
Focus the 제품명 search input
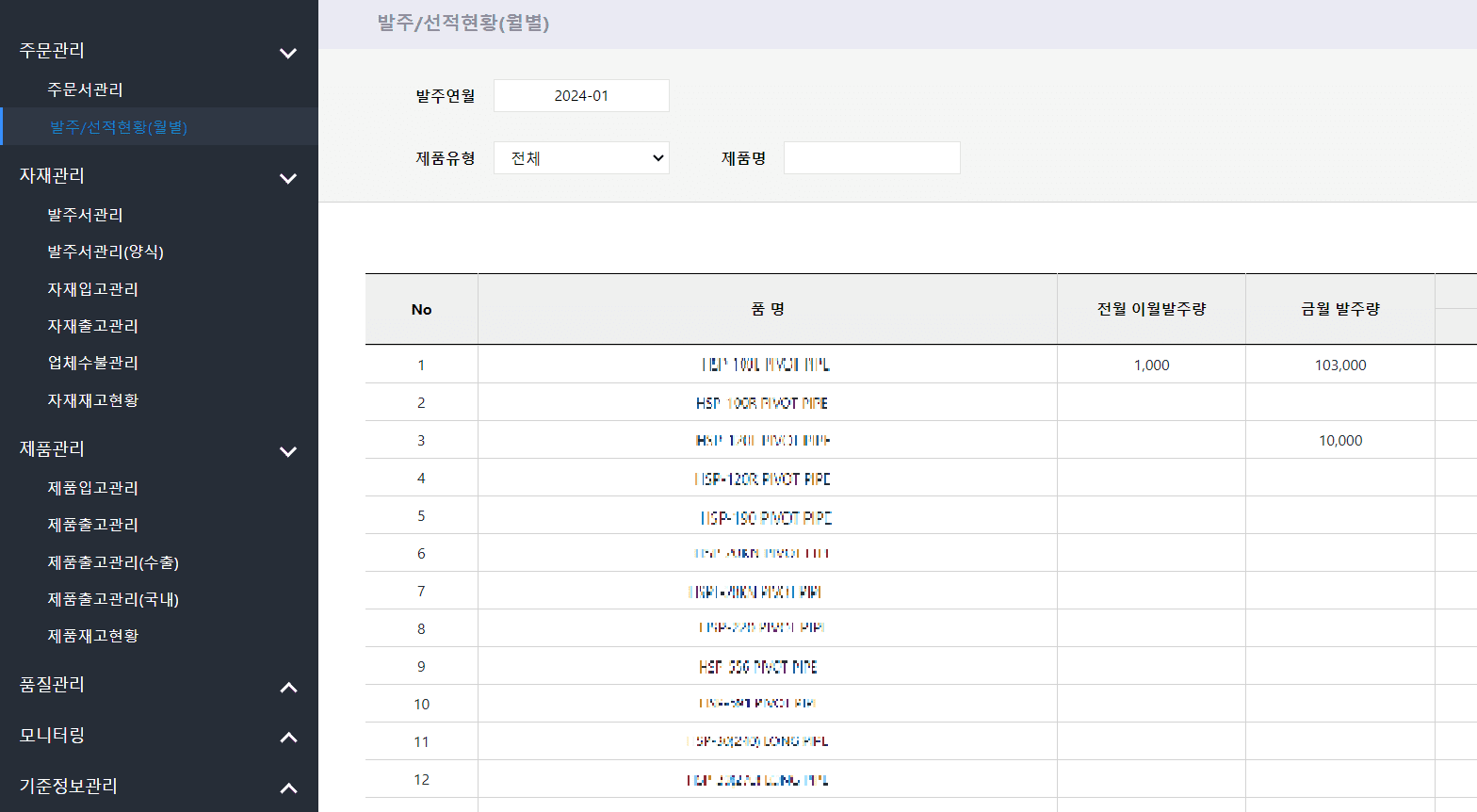[871, 158]
